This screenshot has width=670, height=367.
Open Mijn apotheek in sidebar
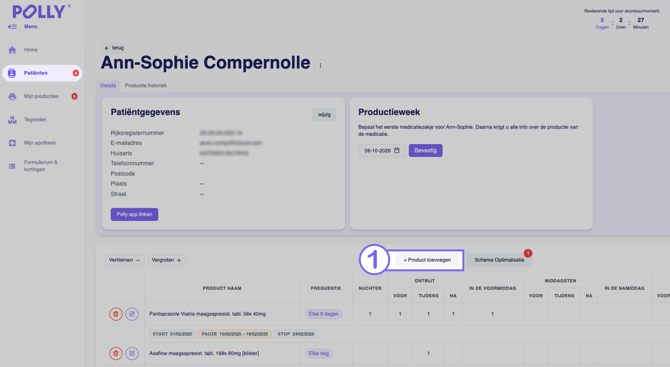pyautogui.click(x=40, y=143)
